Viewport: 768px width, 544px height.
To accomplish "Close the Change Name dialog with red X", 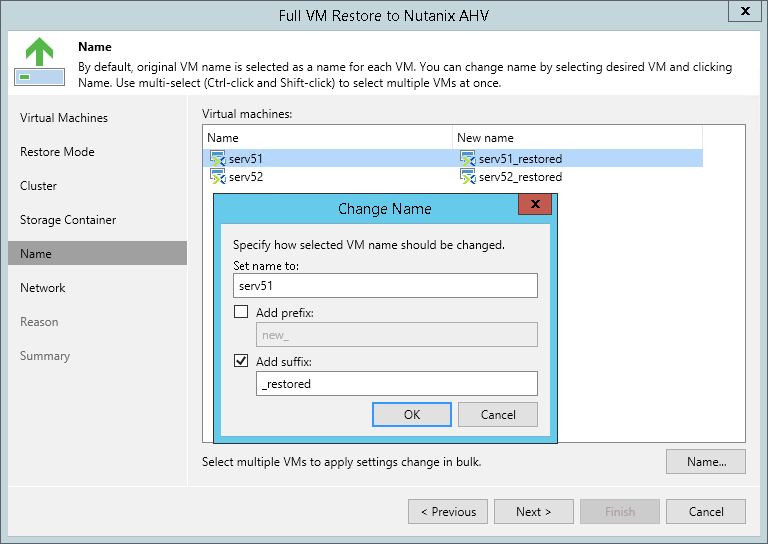I will [x=535, y=204].
